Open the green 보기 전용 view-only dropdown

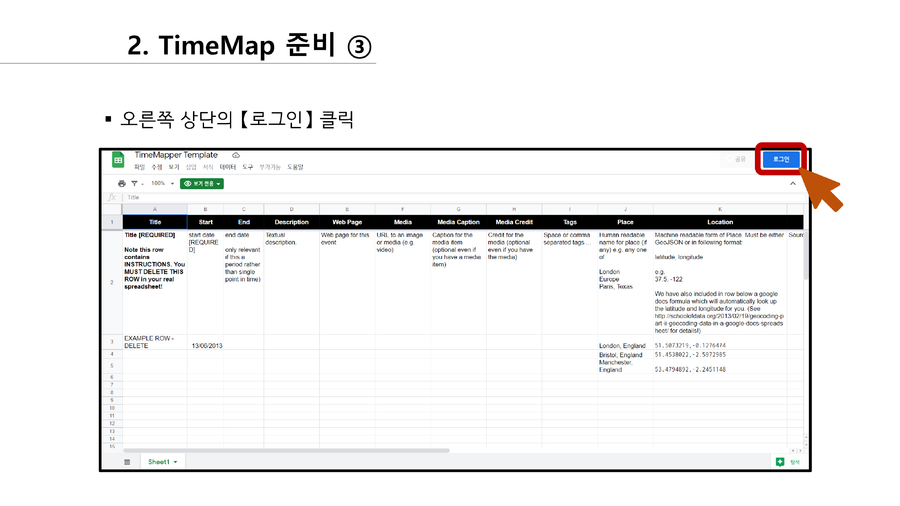(x=202, y=184)
